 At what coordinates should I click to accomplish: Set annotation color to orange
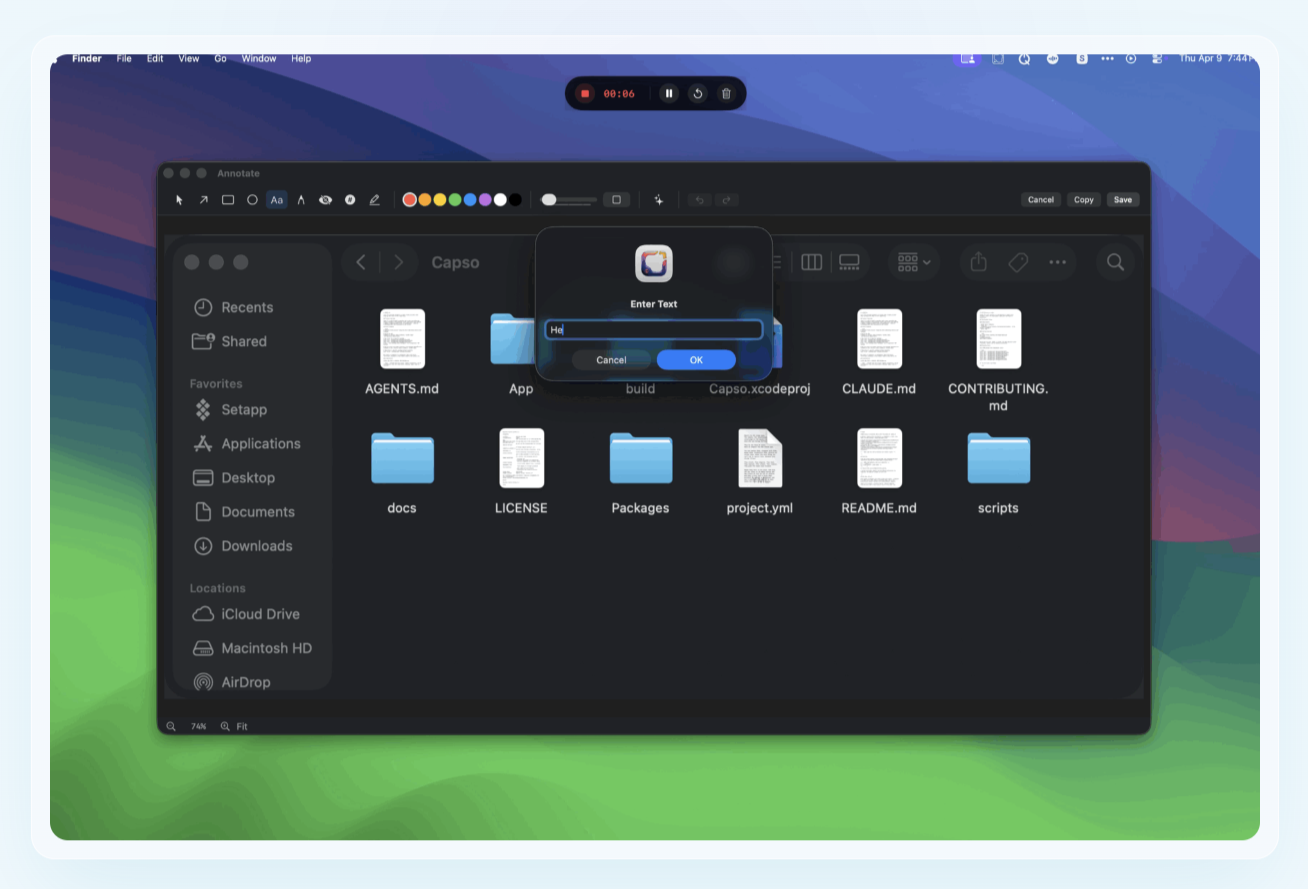click(425, 200)
